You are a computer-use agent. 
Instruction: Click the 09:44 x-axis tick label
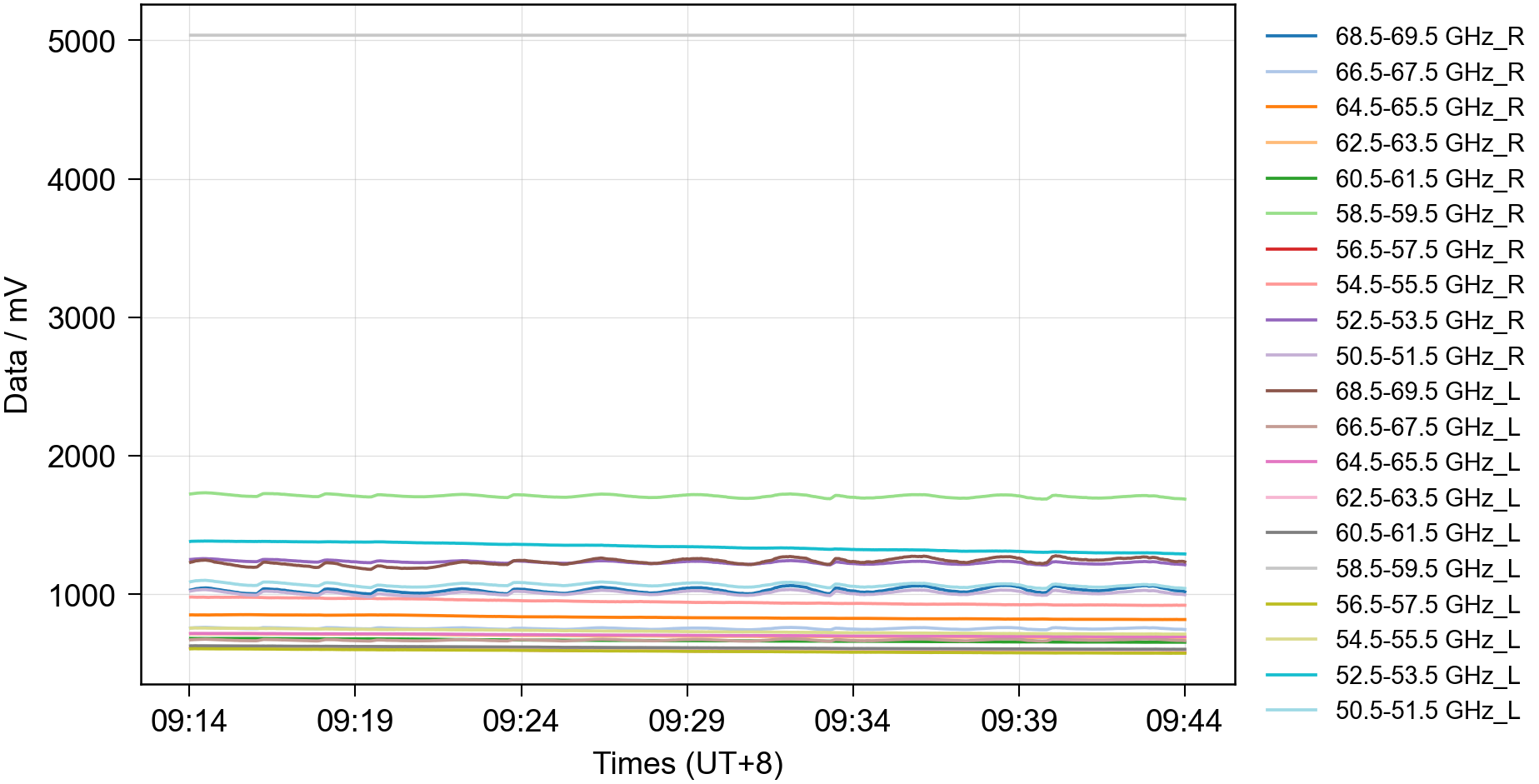[x=1184, y=721]
